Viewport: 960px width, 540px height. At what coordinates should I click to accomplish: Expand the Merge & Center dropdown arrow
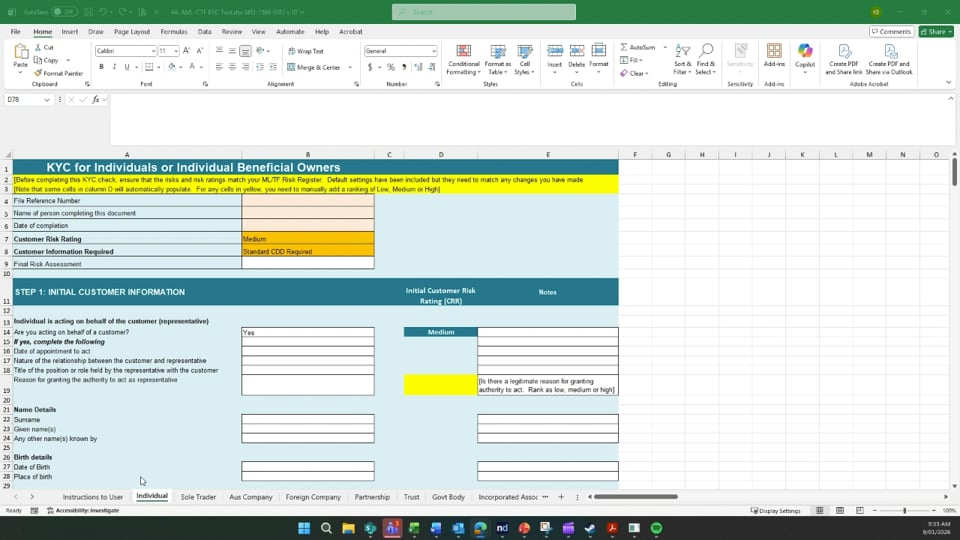pos(350,67)
